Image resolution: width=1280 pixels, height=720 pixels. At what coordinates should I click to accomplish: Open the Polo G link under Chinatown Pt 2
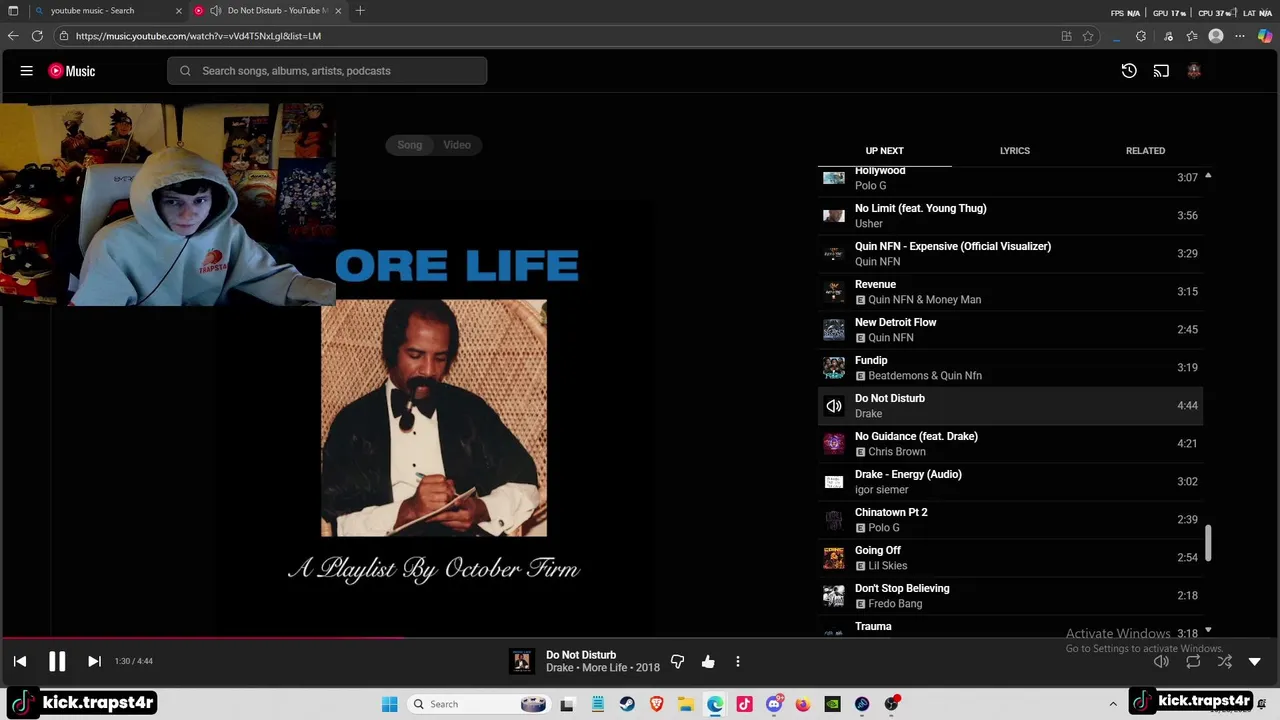pos(884,528)
